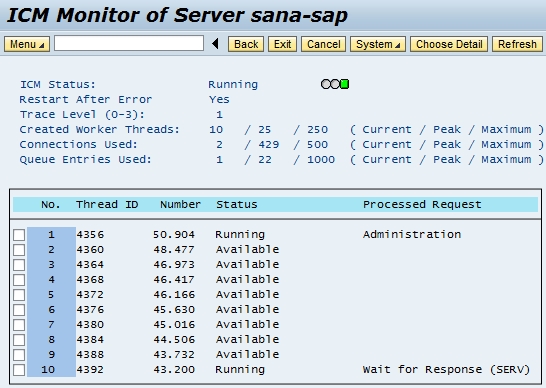Click number value 46.417
The height and width of the screenshot is (388, 546).
(x=174, y=280)
